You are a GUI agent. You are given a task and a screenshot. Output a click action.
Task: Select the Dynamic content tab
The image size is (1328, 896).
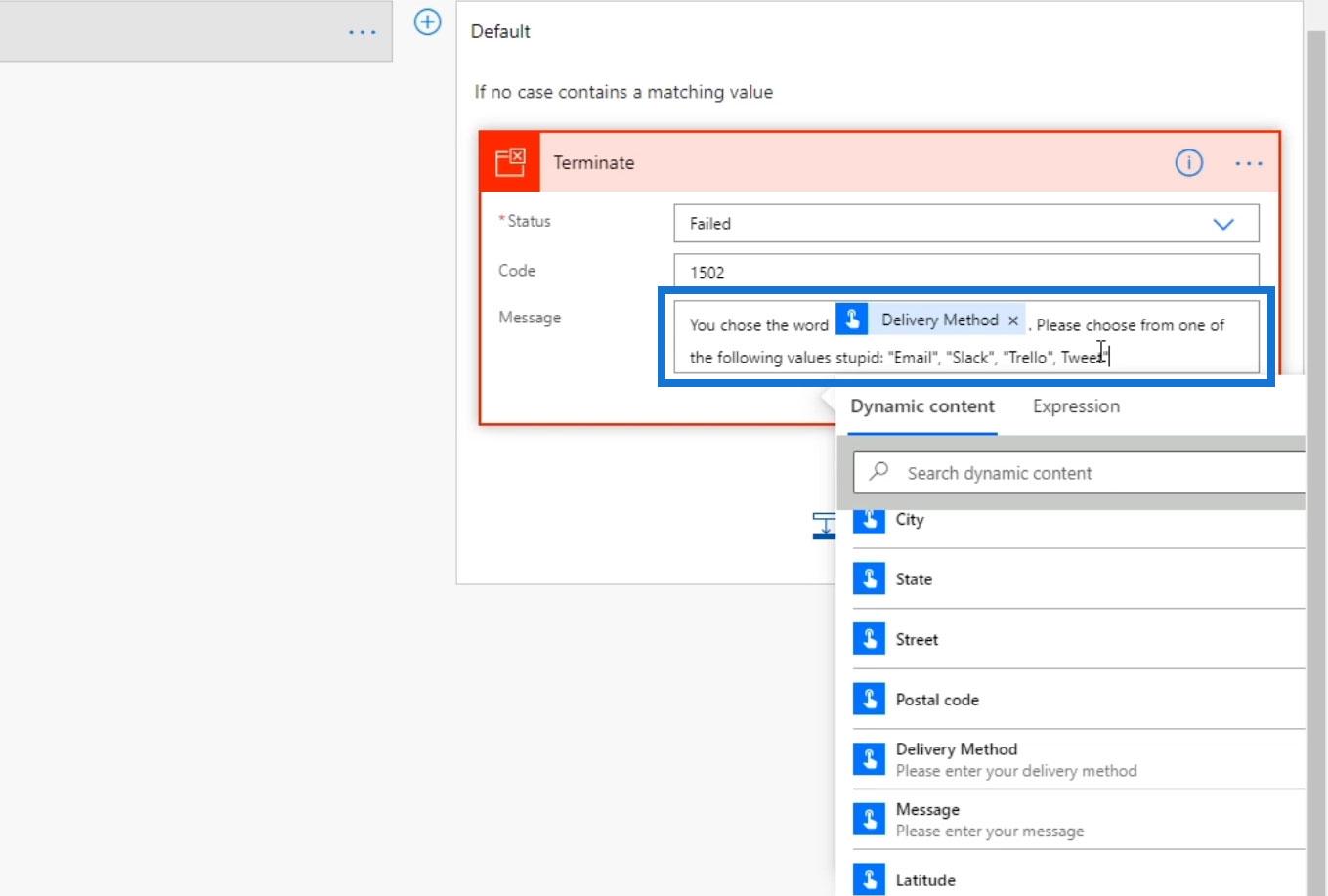pyautogui.click(x=921, y=406)
